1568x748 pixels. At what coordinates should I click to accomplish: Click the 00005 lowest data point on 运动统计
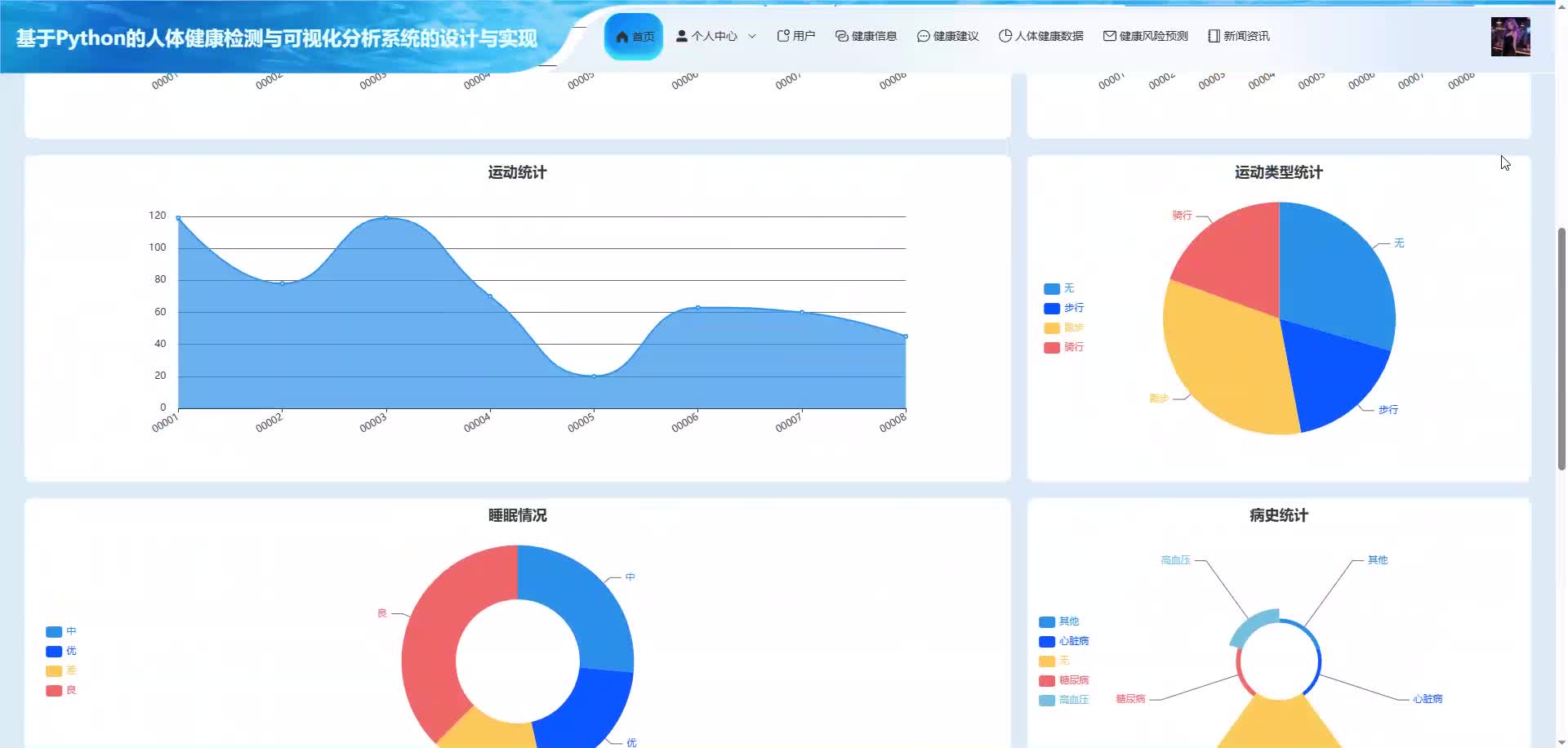coord(594,376)
